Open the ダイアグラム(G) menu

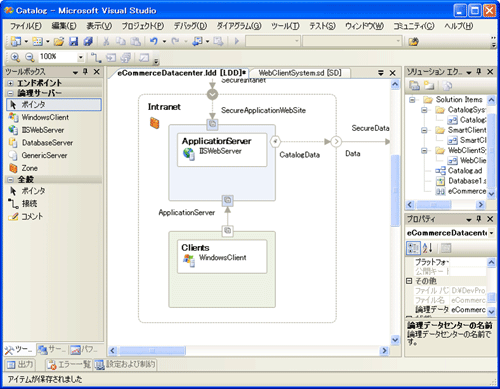pyautogui.click(x=239, y=26)
